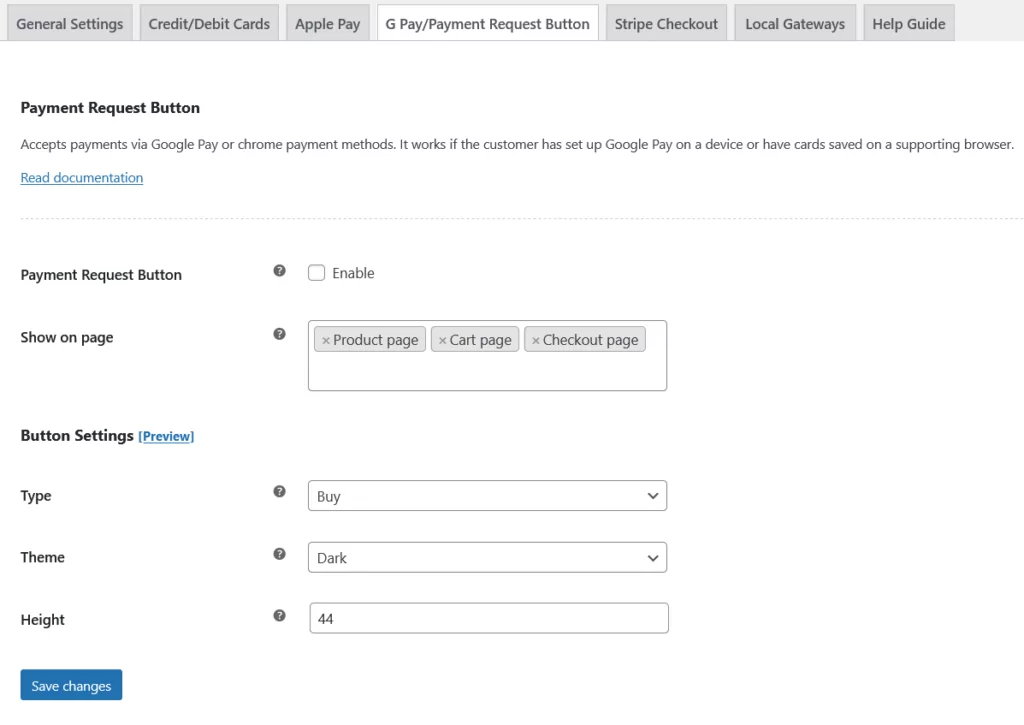Screen dimensions: 1024x725
Task: Remove Checkout page tag
Action: (x=536, y=340)
